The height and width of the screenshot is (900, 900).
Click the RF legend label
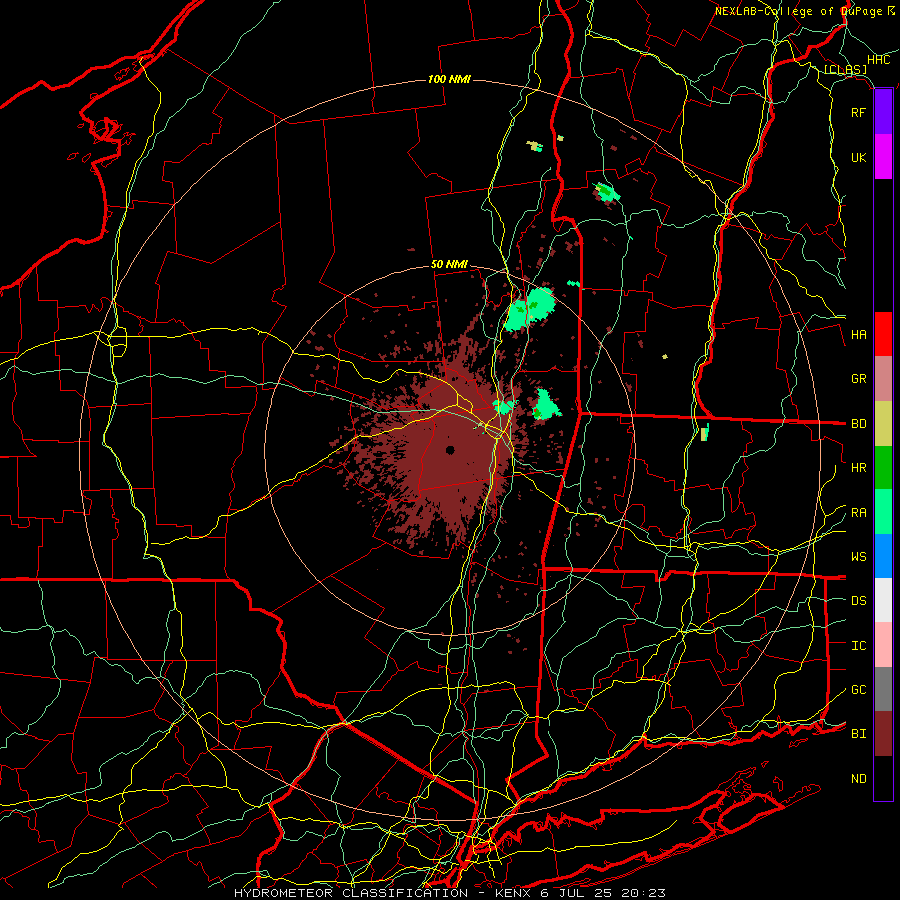click(x=858, y=112)
